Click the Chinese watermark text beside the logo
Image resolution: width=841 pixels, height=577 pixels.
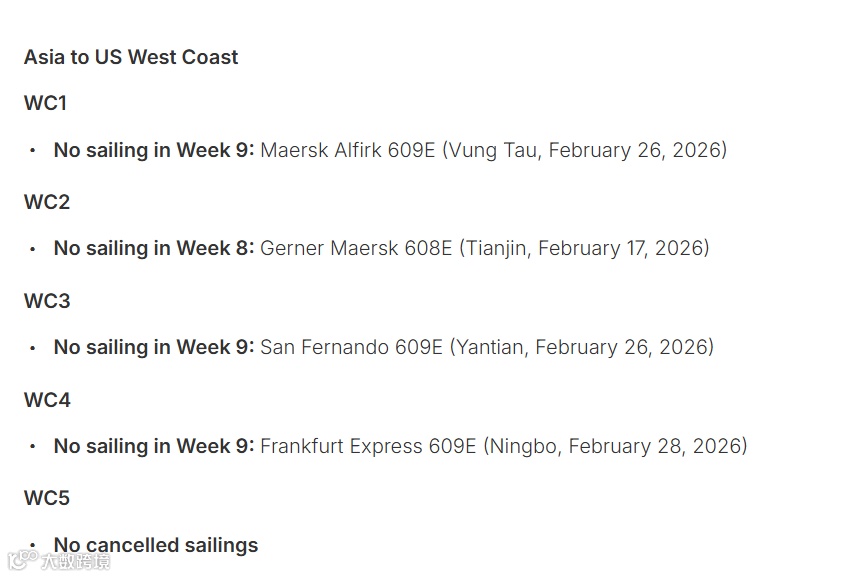76,561
